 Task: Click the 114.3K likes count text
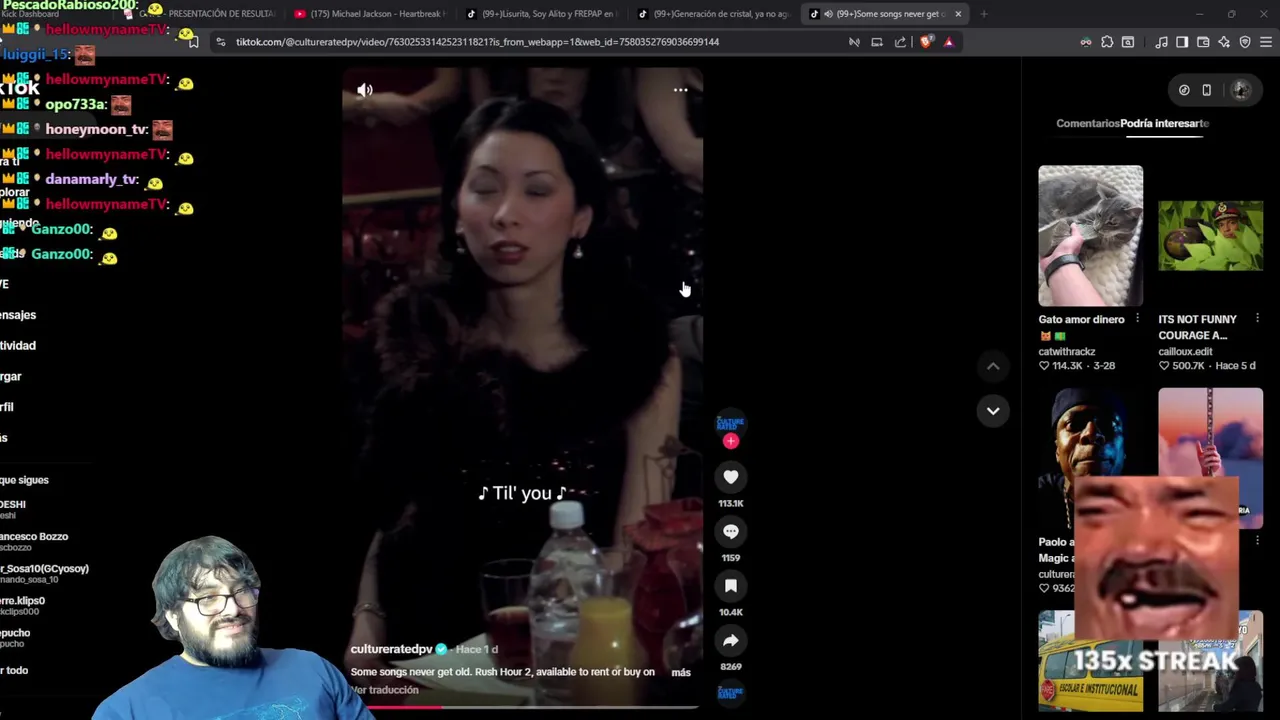(x=1068, y=366)
